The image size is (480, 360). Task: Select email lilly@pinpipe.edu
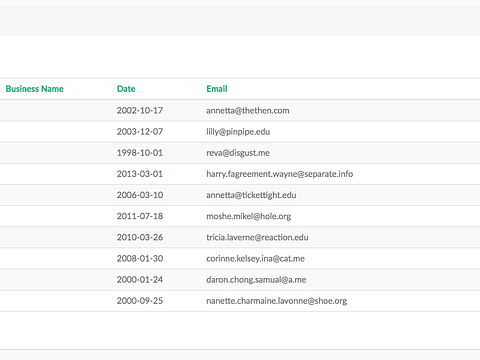(x=238, y=132)
